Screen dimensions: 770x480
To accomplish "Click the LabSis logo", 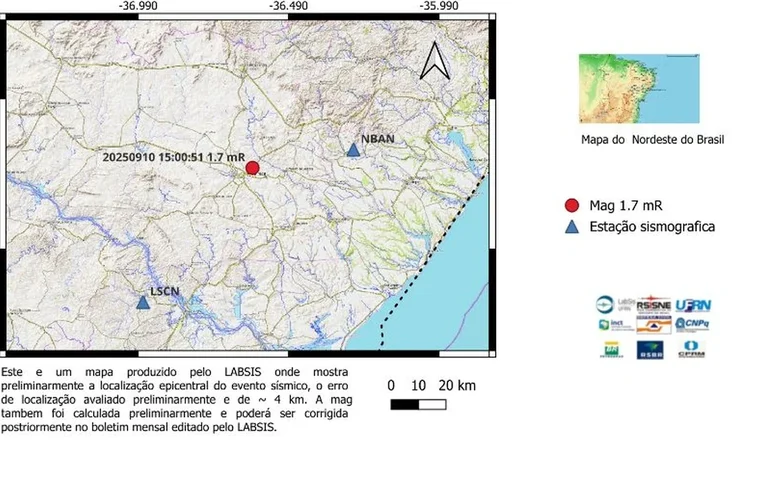I will [614, 305].
